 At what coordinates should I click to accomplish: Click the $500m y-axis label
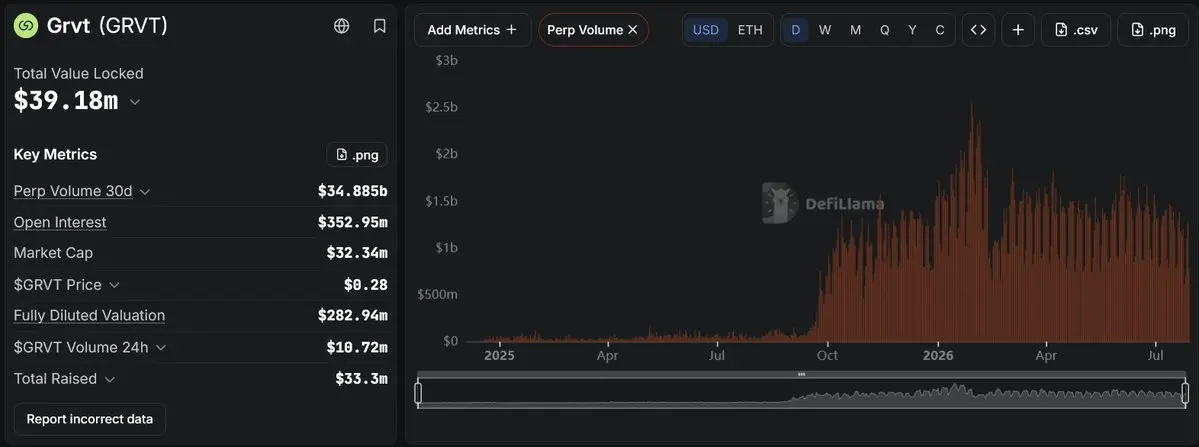[x=437, y=294]
